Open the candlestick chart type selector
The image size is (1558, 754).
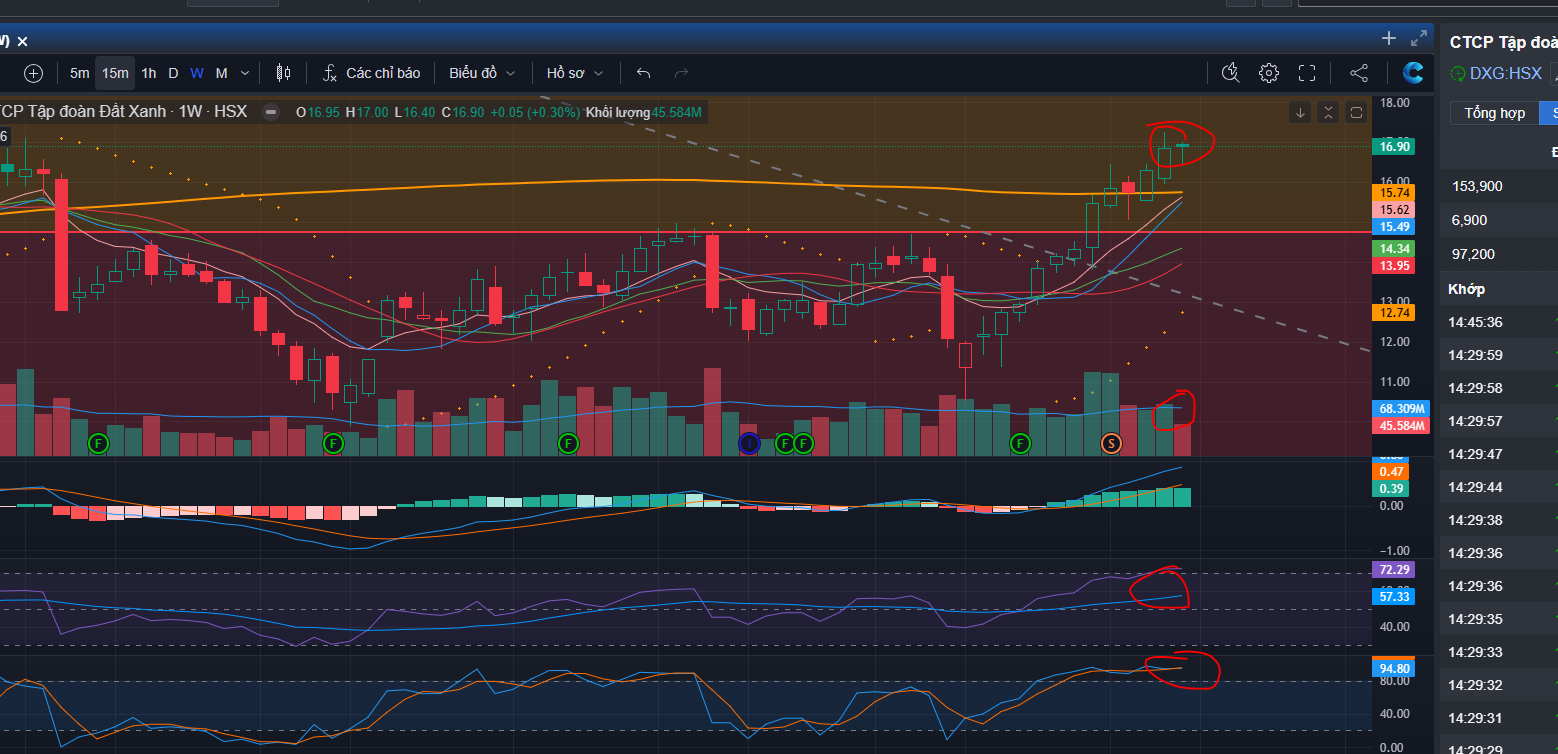coord(283,73)
